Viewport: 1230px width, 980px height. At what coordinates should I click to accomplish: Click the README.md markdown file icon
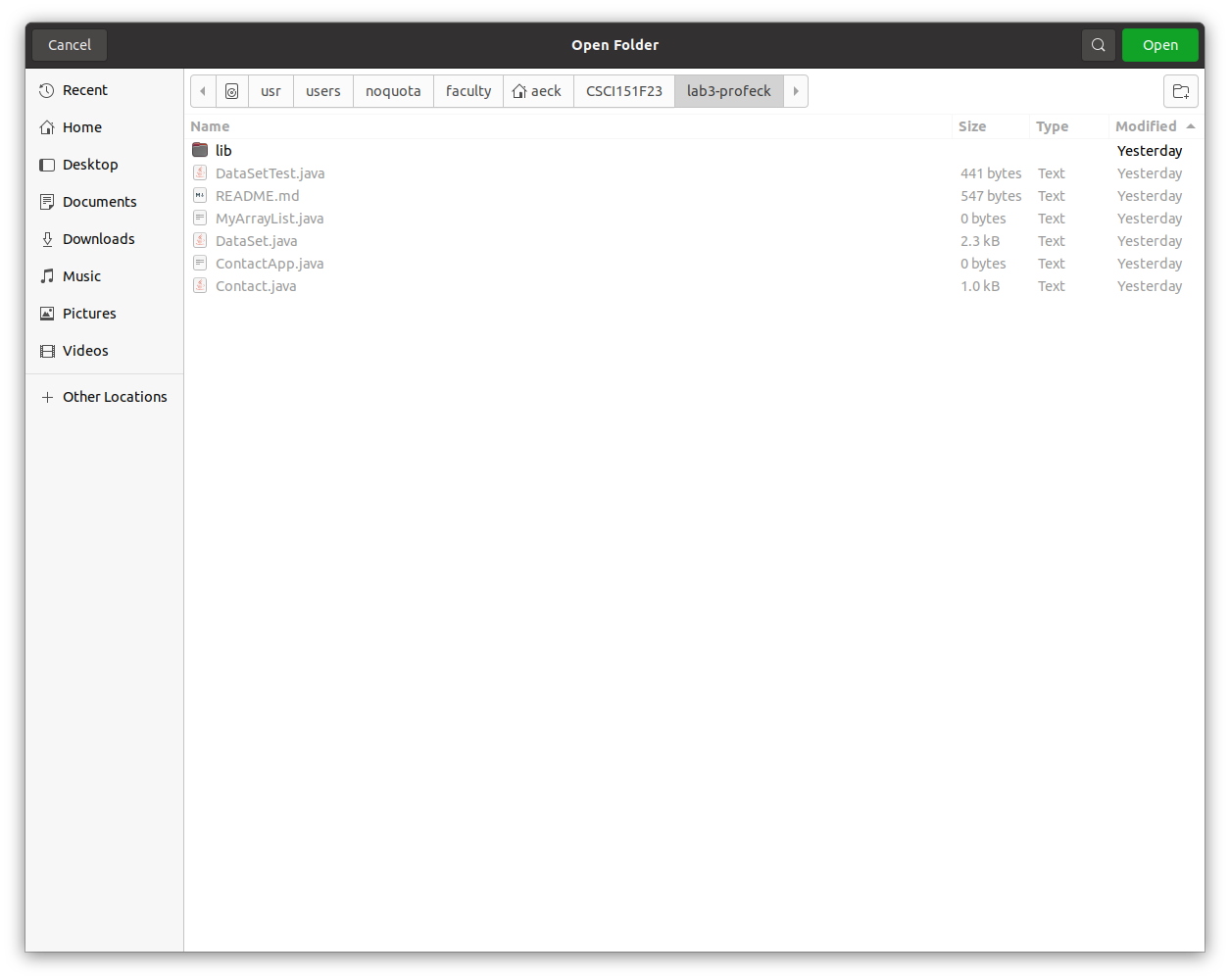[x=200, y=195]
